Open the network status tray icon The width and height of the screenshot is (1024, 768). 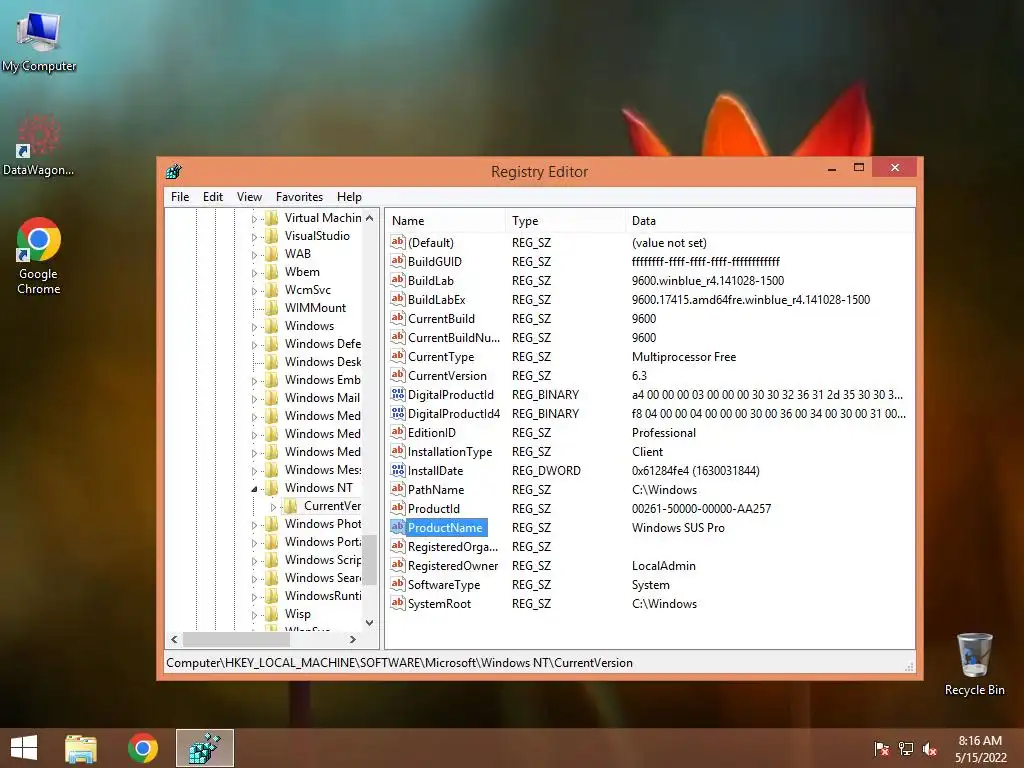tap(906, 749)
